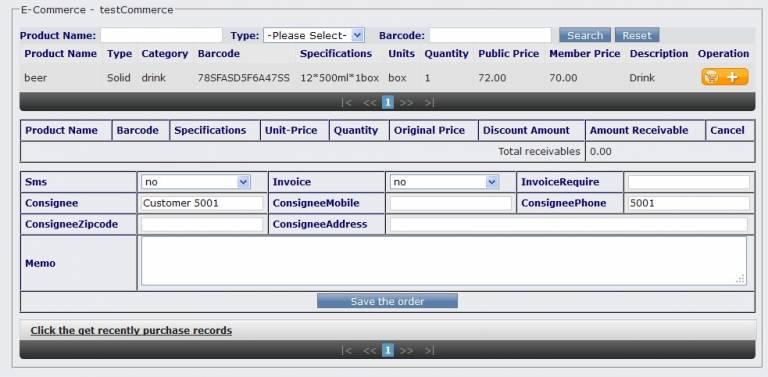
Task: Click the member price 70.00
Action: [x=563, y=77]
